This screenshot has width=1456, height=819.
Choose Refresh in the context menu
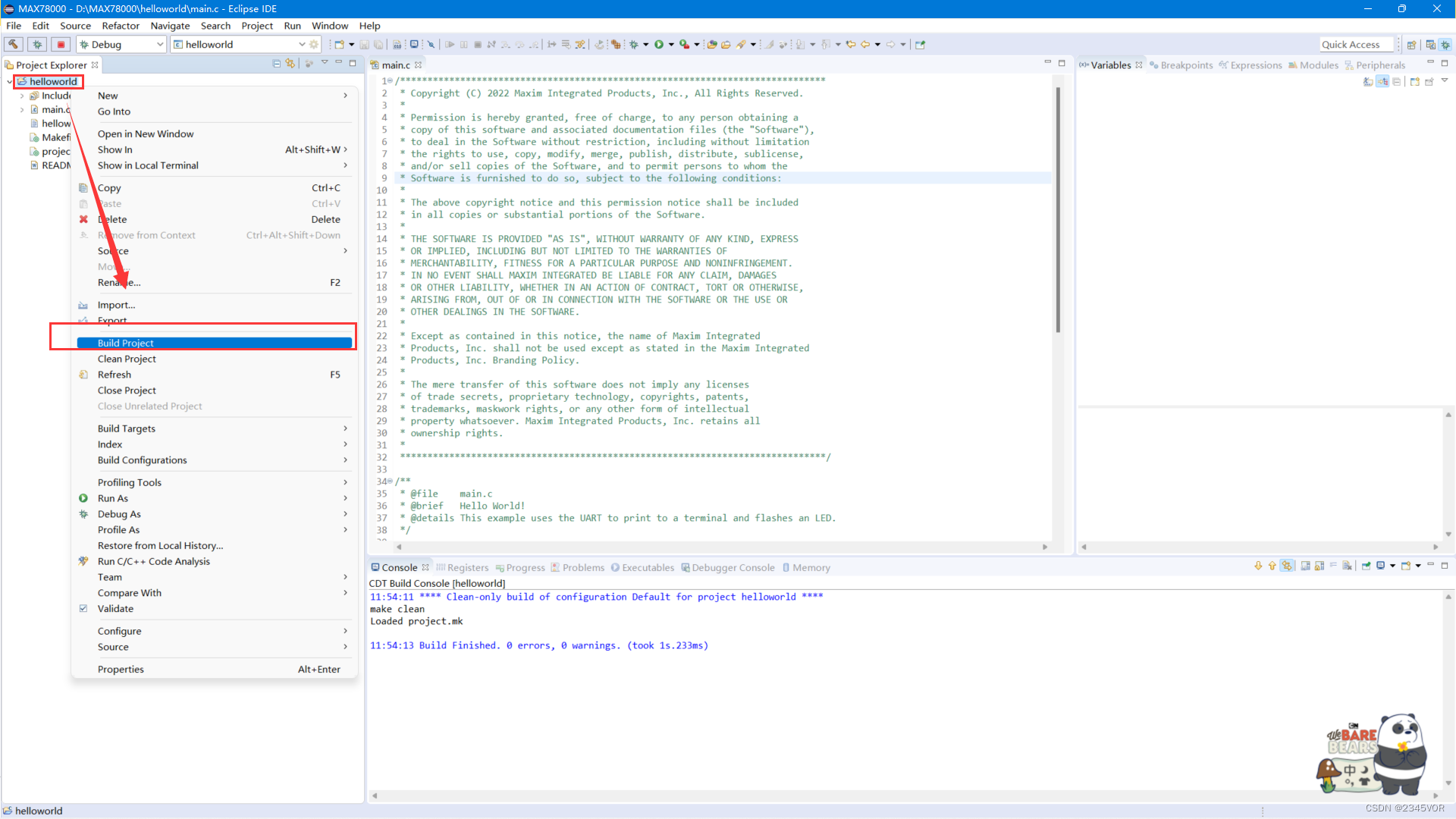click(215, 375)
